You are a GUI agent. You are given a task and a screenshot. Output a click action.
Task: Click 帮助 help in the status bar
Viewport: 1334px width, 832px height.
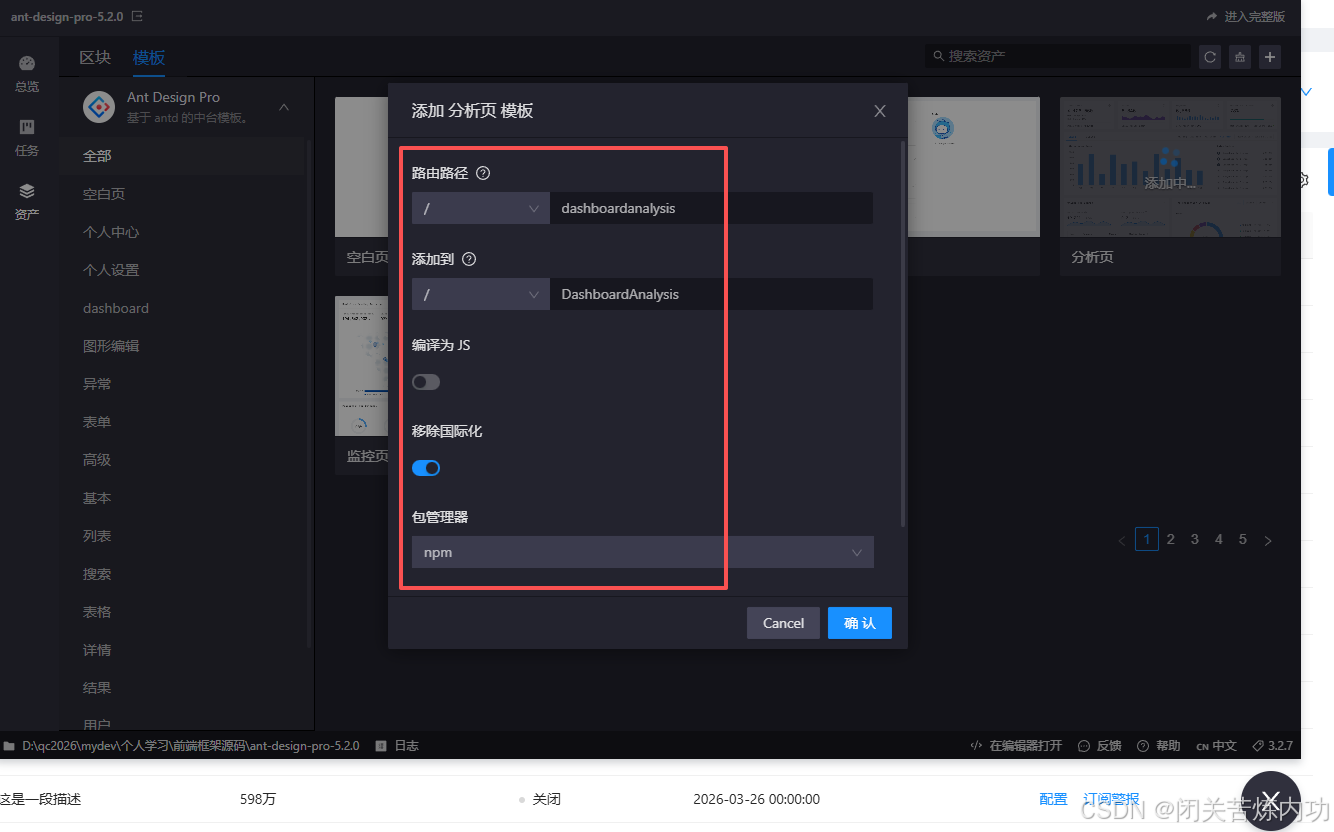coord(1158,746)
